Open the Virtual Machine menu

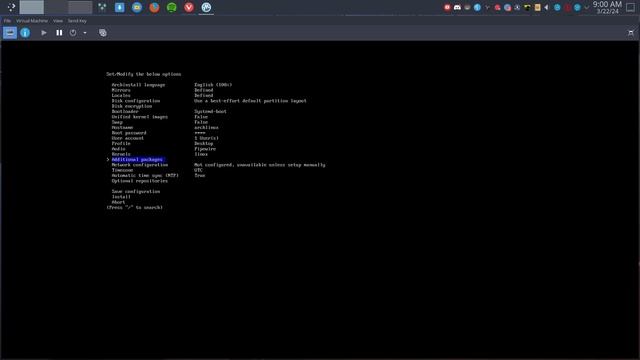[32, 20]
